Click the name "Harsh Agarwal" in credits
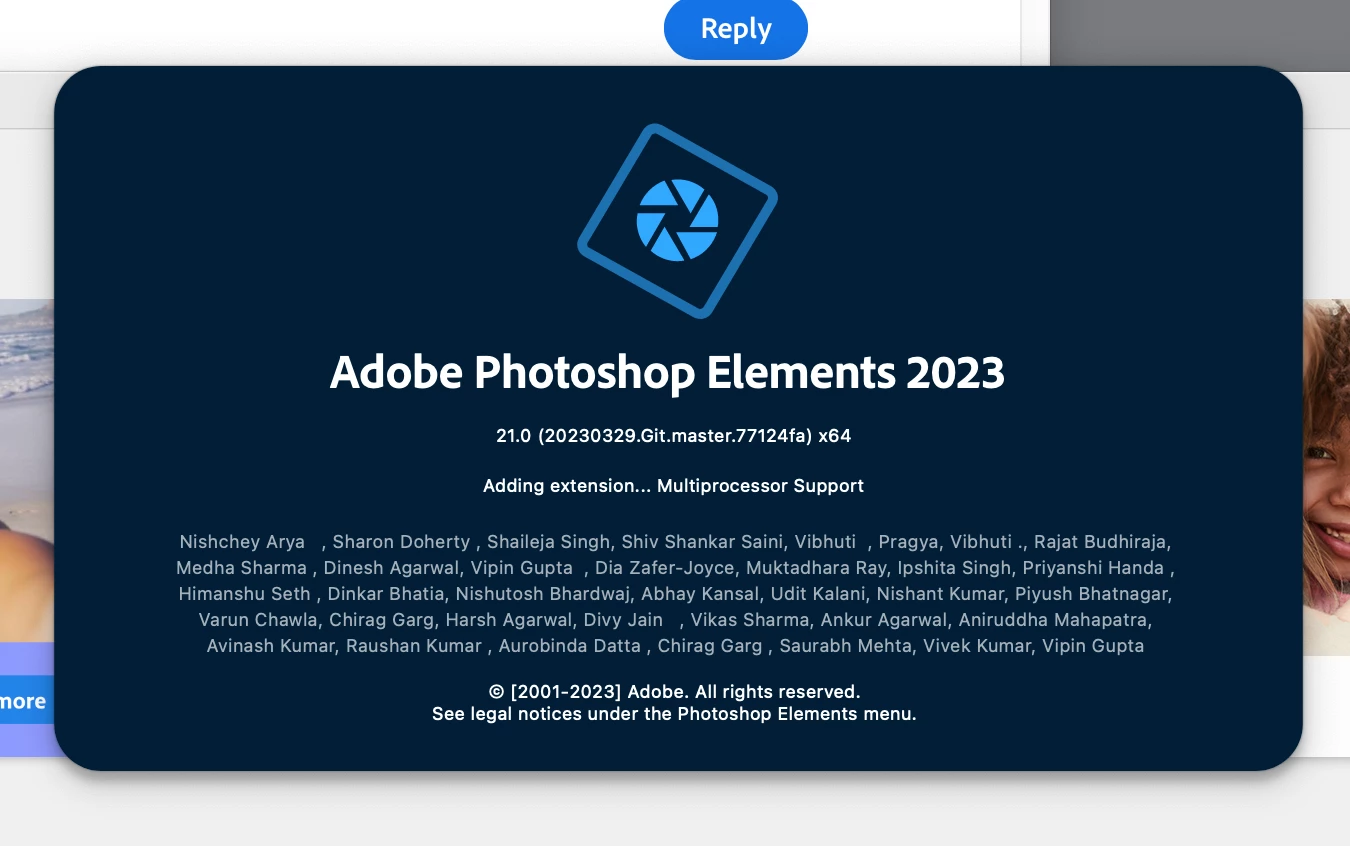 509,620
